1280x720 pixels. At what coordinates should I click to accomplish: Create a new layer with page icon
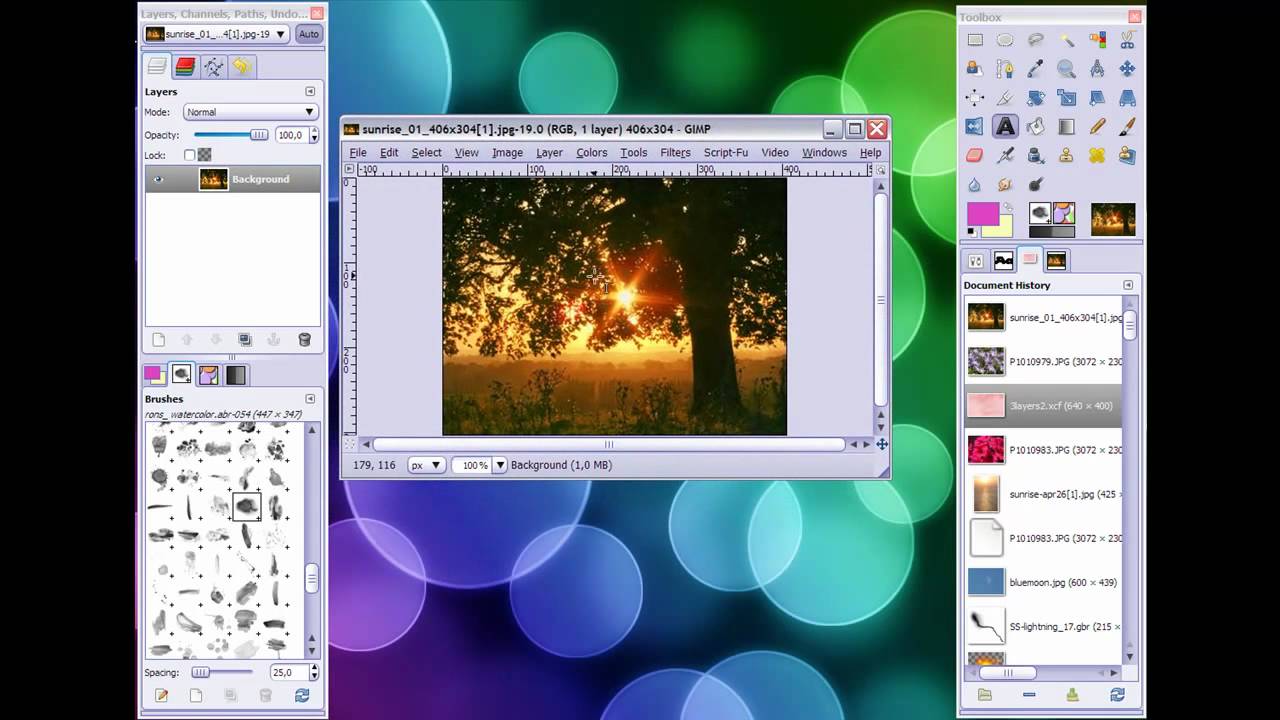[x=158, y=340]
